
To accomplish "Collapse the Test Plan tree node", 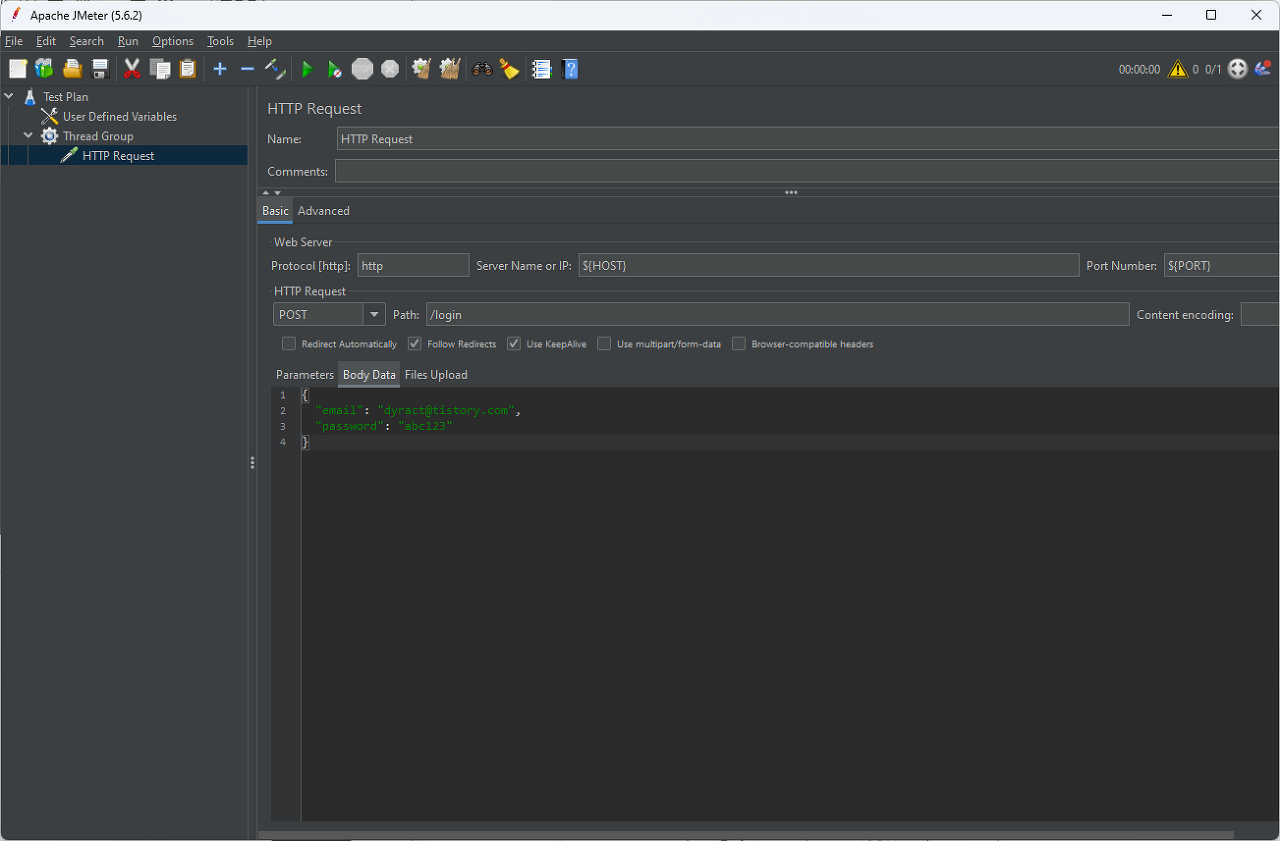I will tap(10, 97).
